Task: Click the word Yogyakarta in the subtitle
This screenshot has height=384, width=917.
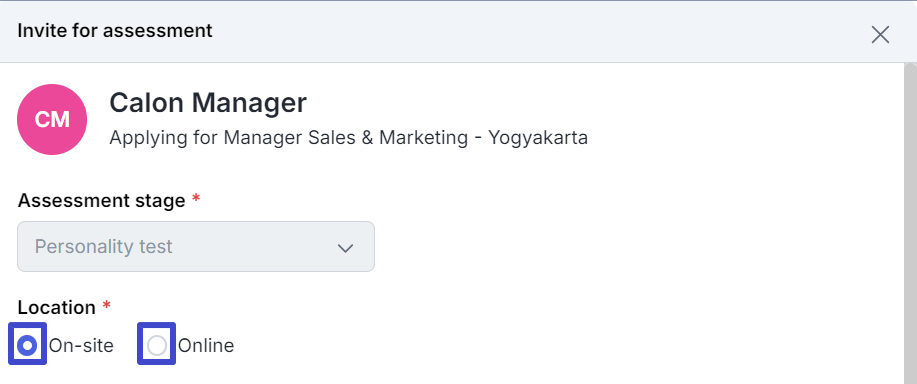Action: click(538, 139)
